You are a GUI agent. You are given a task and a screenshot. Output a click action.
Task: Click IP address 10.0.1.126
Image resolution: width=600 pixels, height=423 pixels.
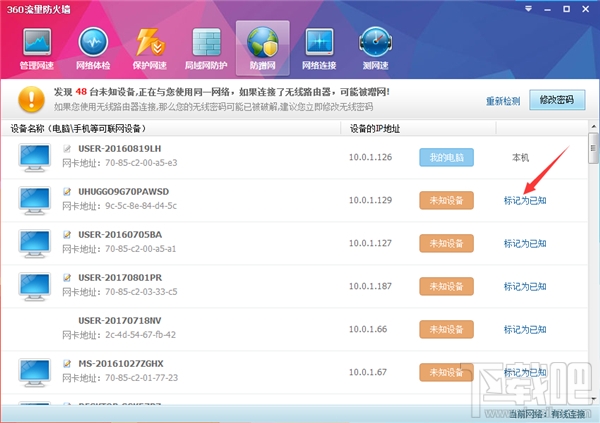click(370, 157)
